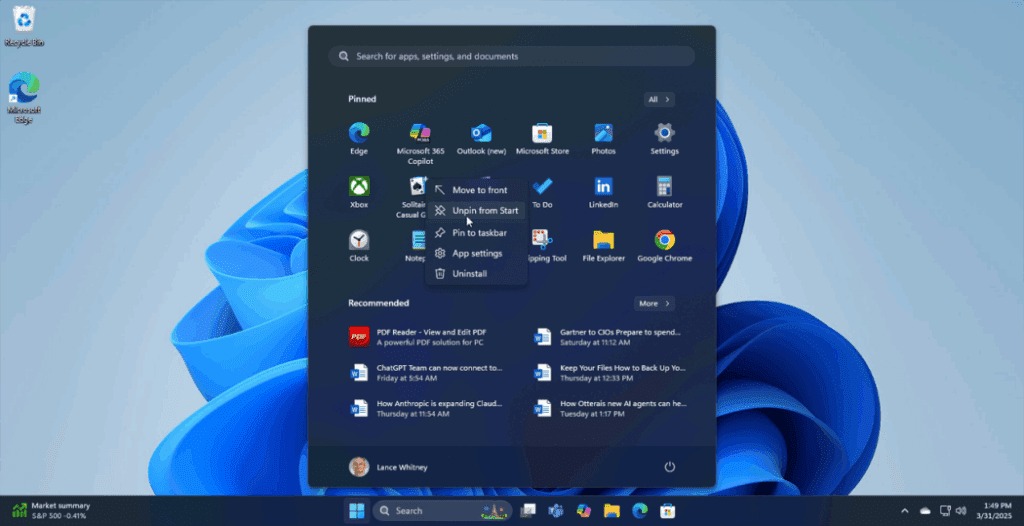Select Unpin from Start in context menu
Screen dimensions: 1024x526
[484, 211]
